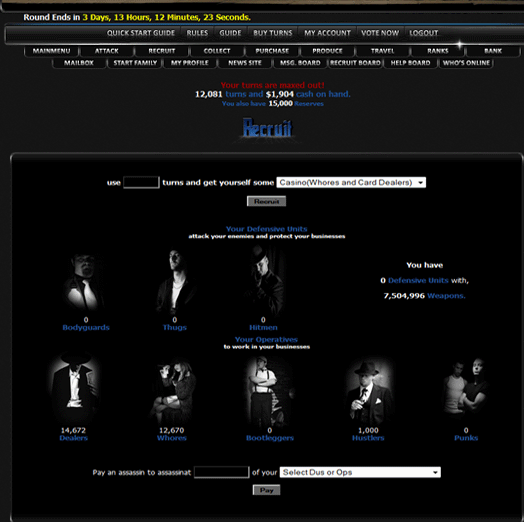This screenshot has width=524, height=522.
Task: Click the 'Your Defensive Units' heading
Action: 266,229
